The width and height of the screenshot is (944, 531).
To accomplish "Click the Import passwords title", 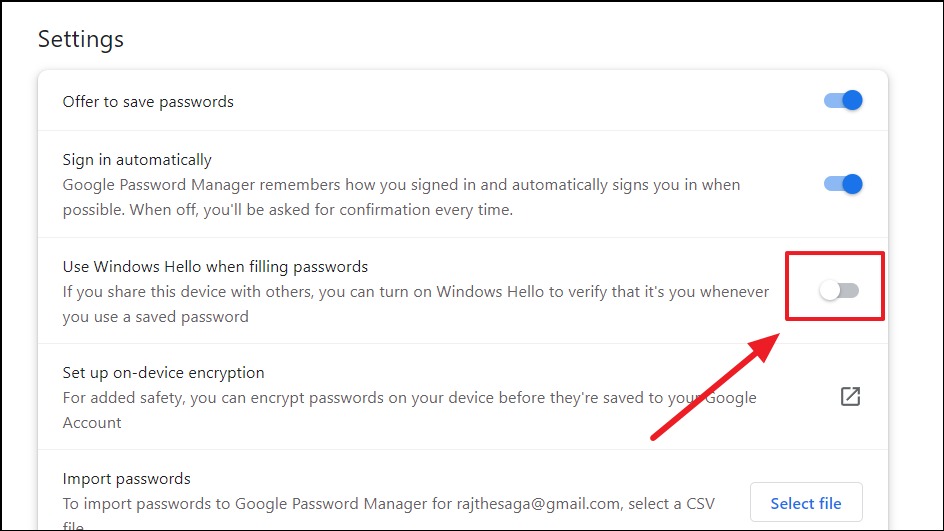I will point(126,479).
